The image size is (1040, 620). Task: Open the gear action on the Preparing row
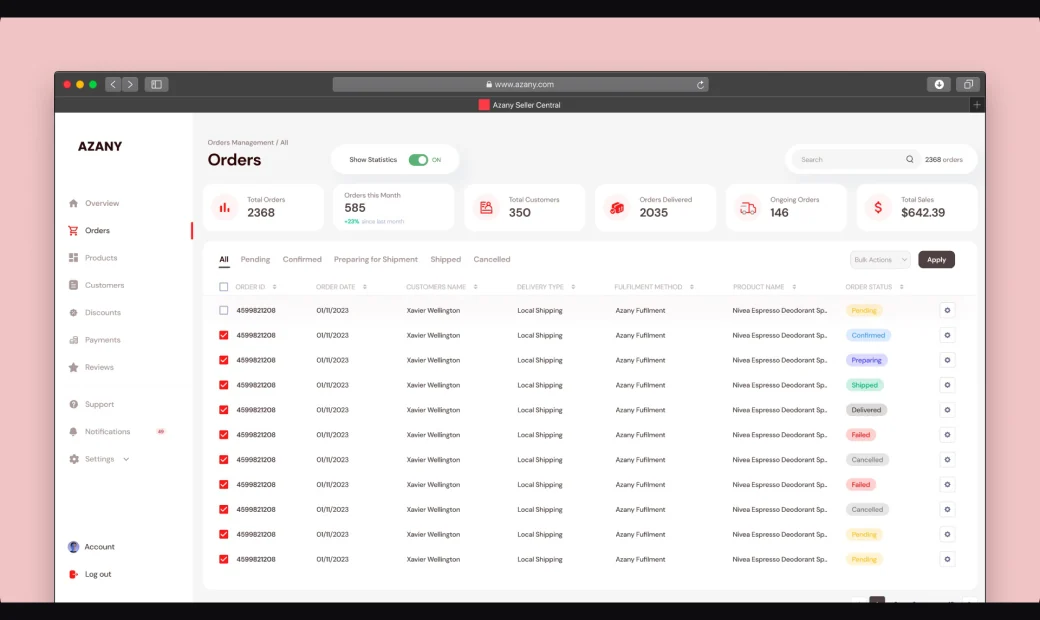pos(947,360)
